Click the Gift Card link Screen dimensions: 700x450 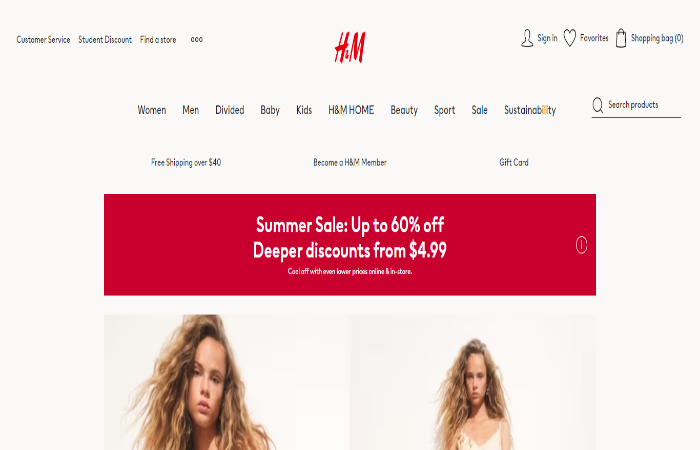tap(514, 162)
